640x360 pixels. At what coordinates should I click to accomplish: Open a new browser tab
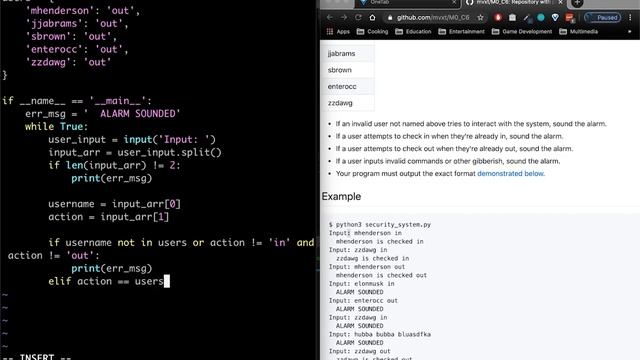pyautogui.click(x=577, y=3)
